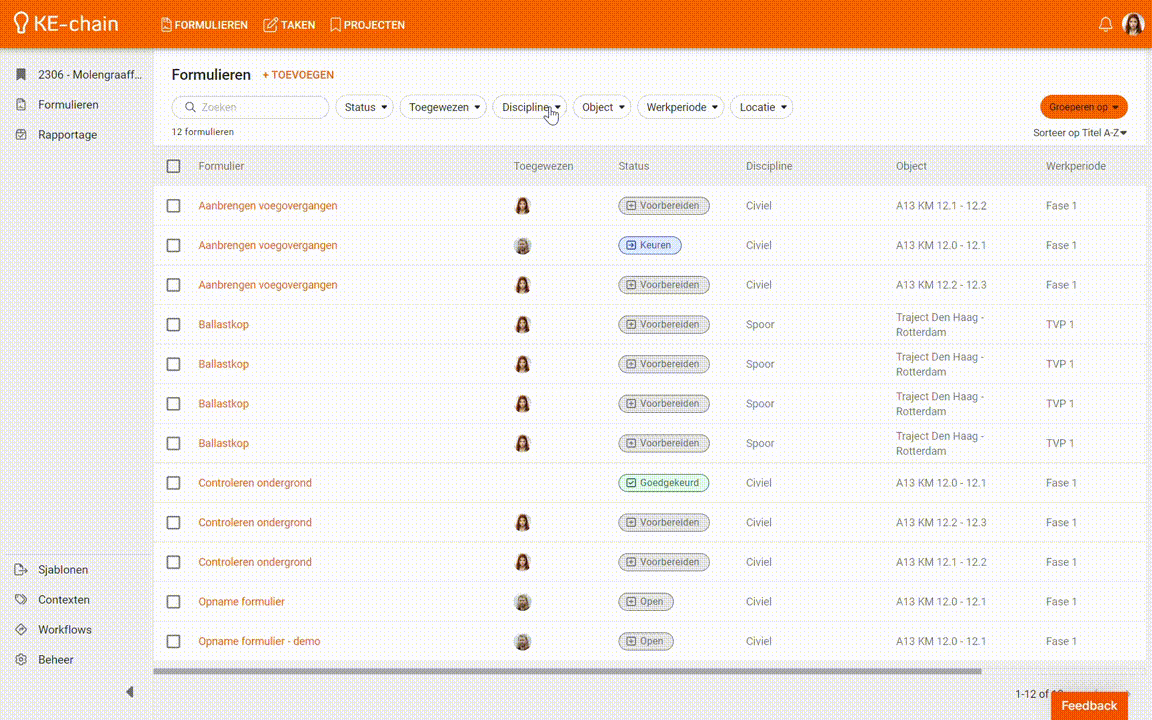Collapse the sidebar with the arrow icon
This screenshot has height=720, width=1152.
(129, 692)
